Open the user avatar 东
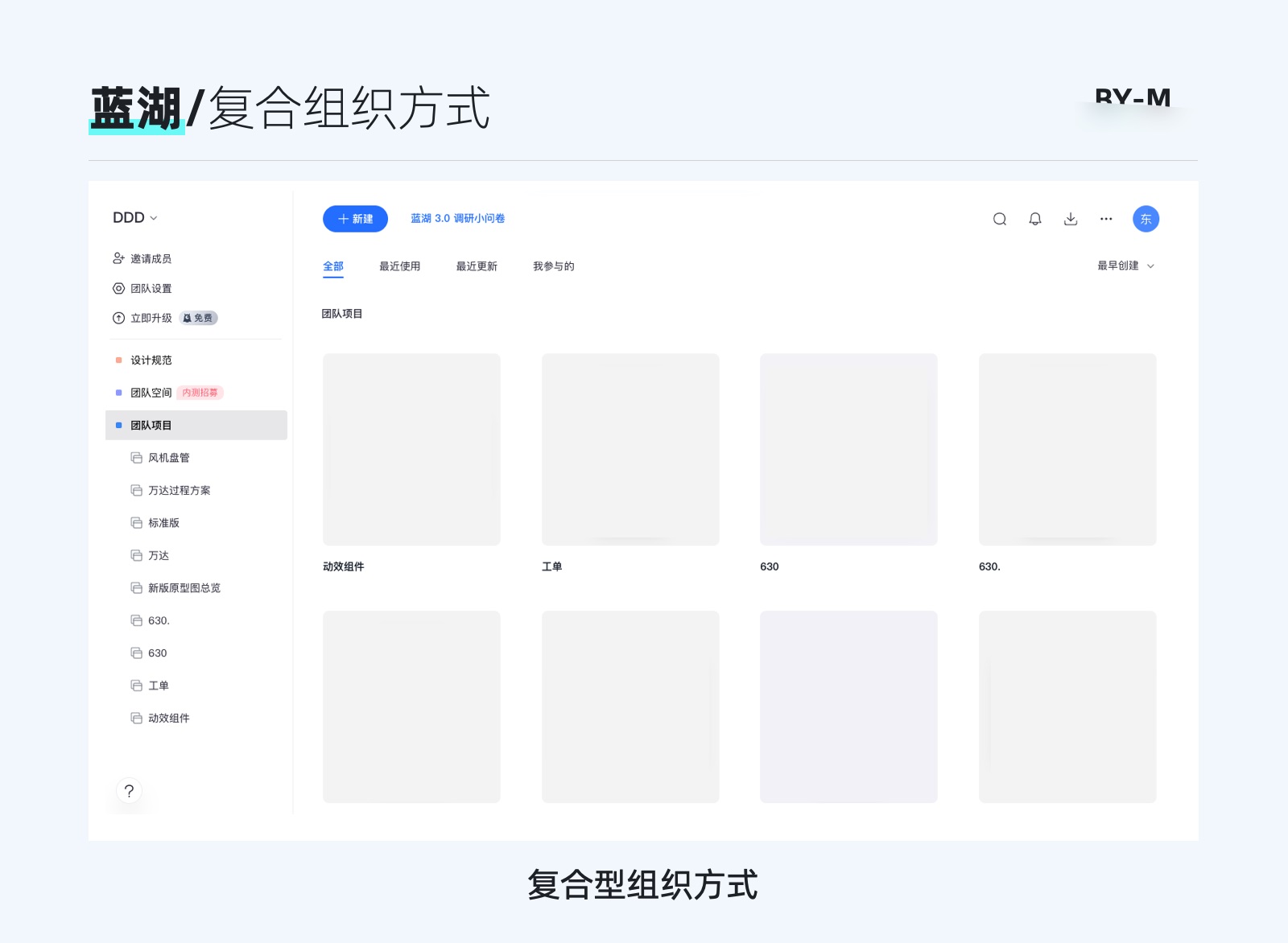 click(1146, 219)
